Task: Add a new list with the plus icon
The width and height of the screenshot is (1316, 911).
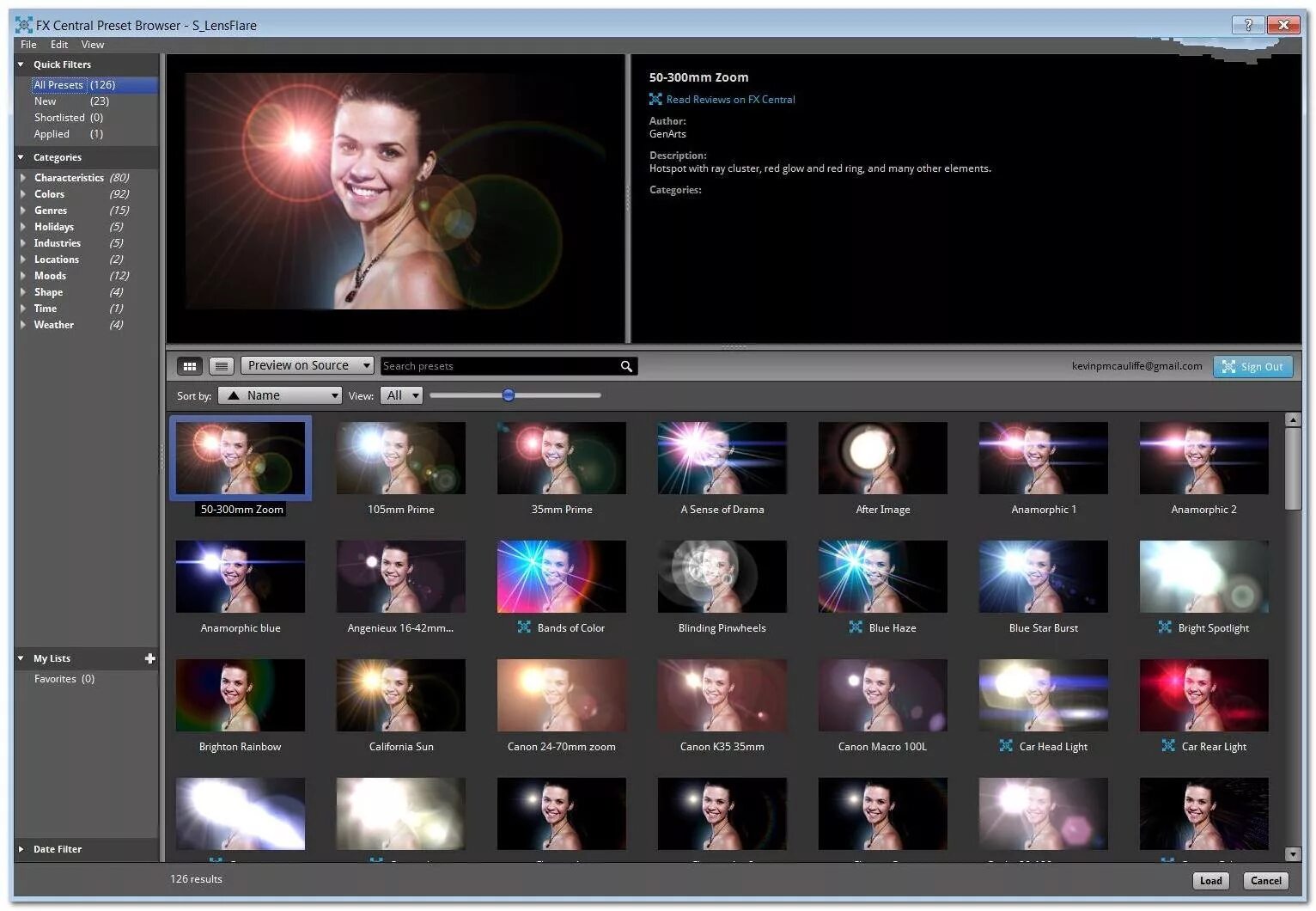Action: click(150, 658)
